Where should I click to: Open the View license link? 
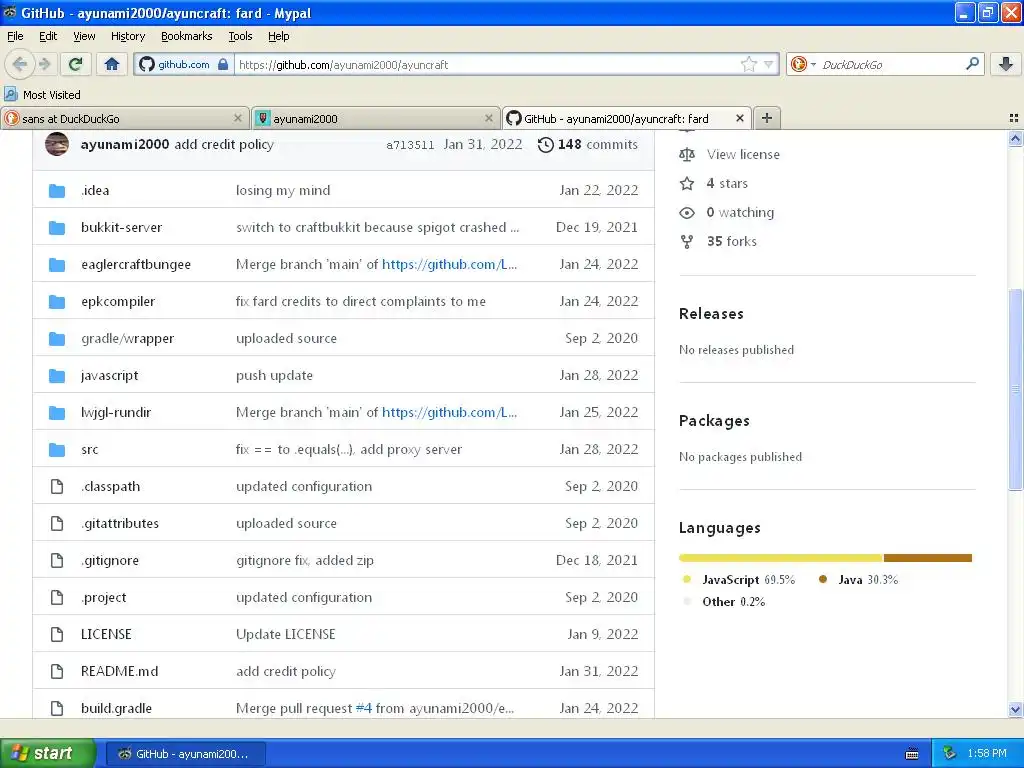[743, 155]
